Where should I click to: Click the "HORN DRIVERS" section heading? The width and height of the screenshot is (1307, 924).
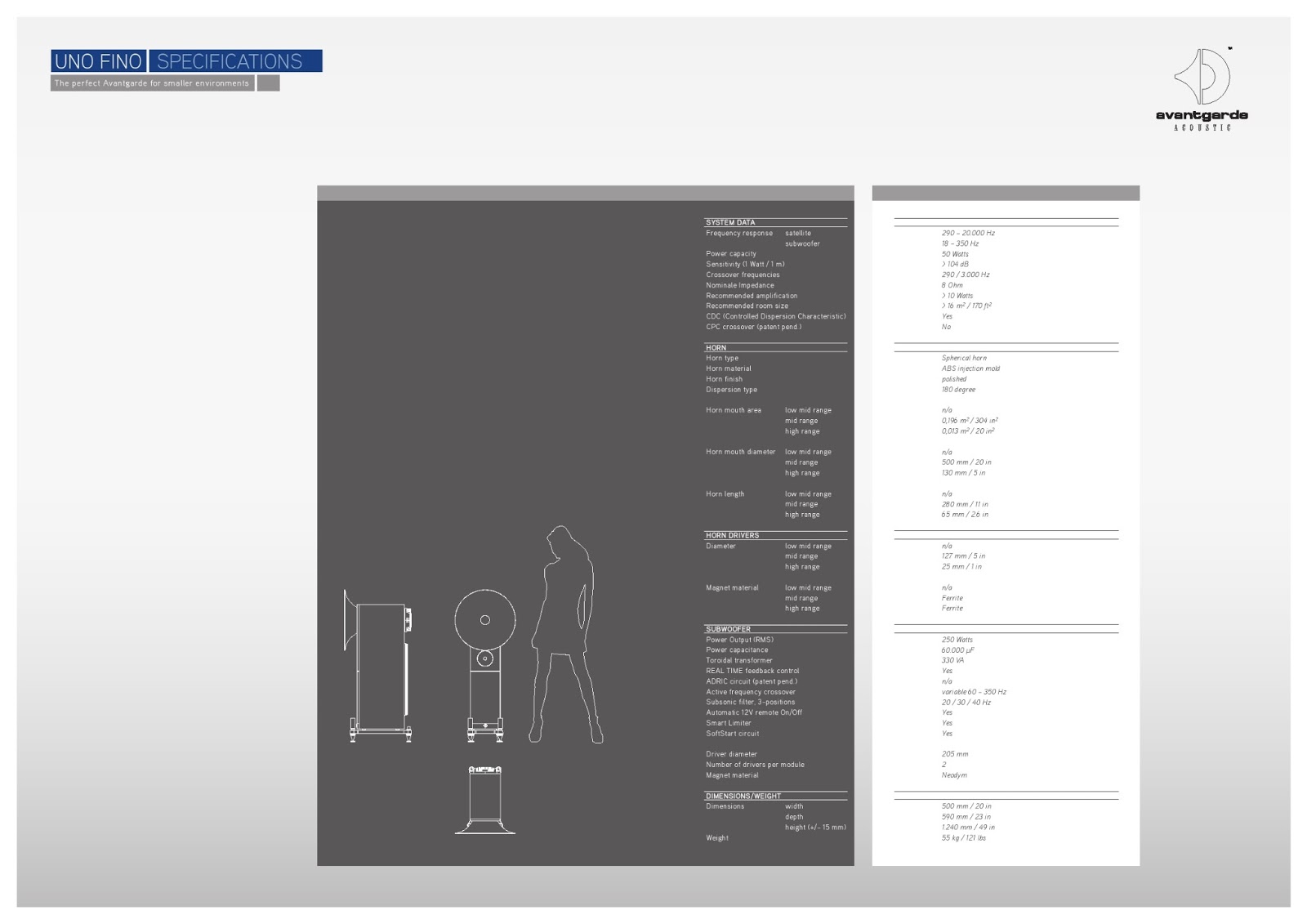click(x=732, y=536)
